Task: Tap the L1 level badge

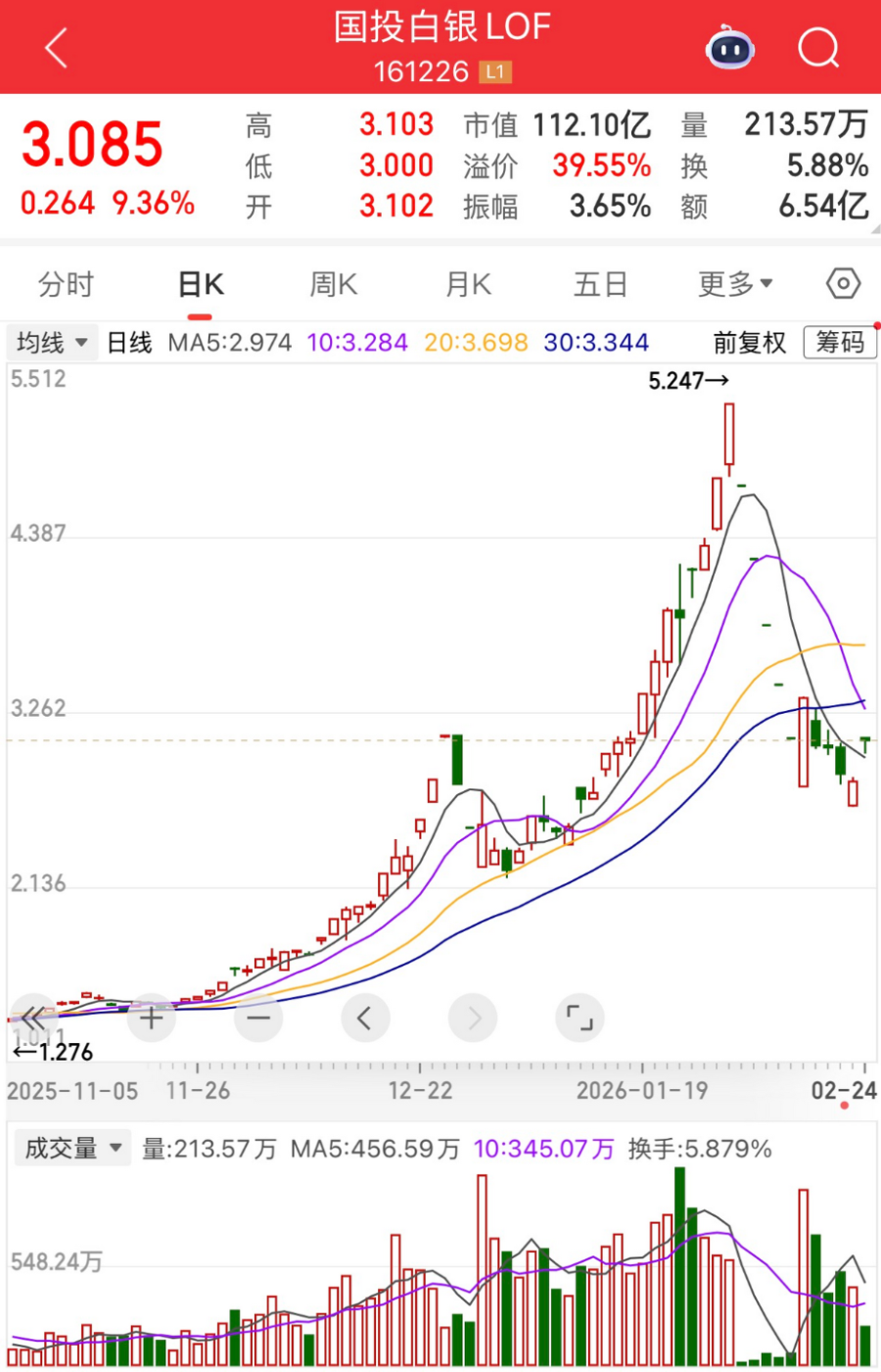Action: coord(495,71)
